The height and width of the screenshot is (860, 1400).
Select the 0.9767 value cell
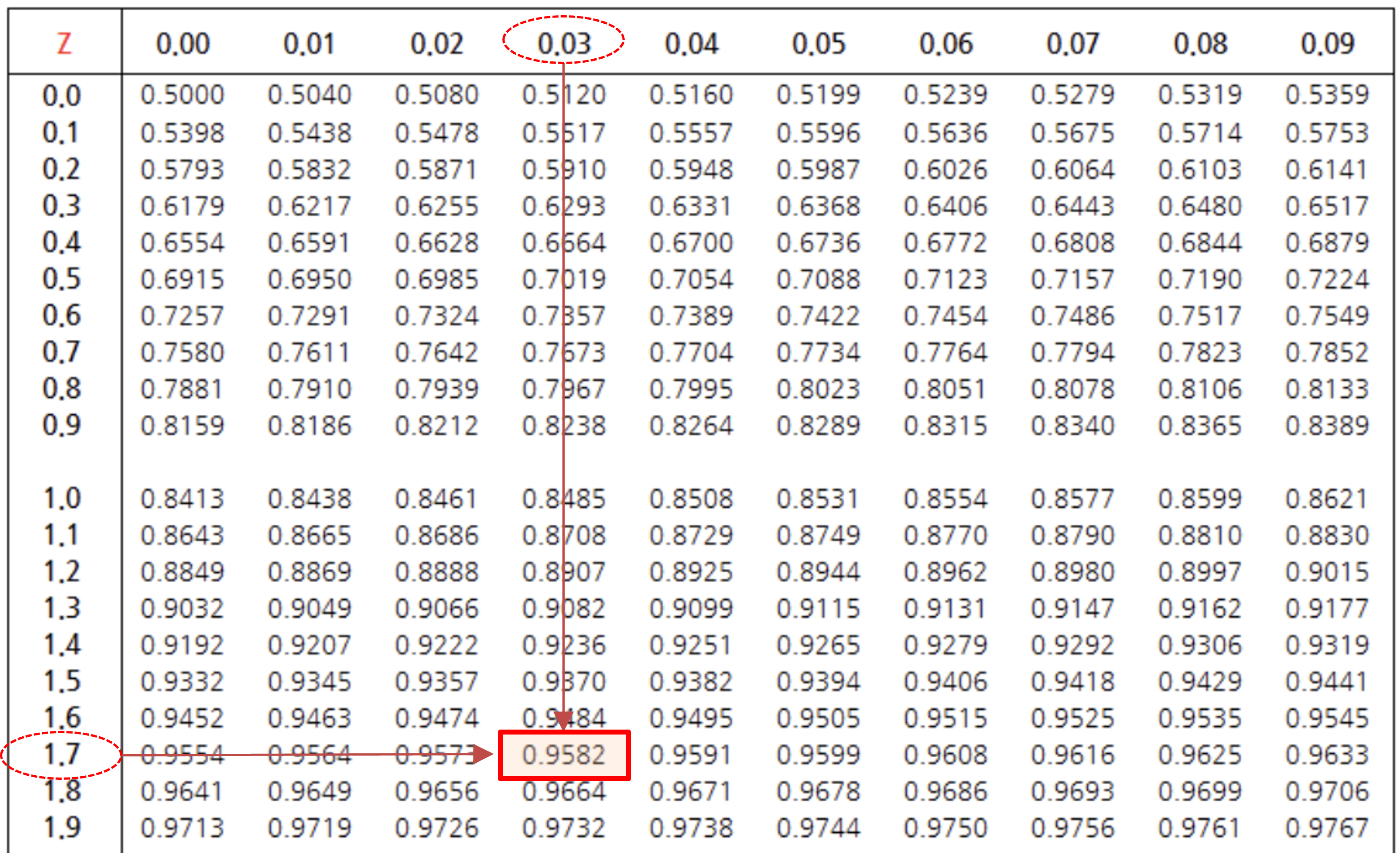[x=1327, y=828]
